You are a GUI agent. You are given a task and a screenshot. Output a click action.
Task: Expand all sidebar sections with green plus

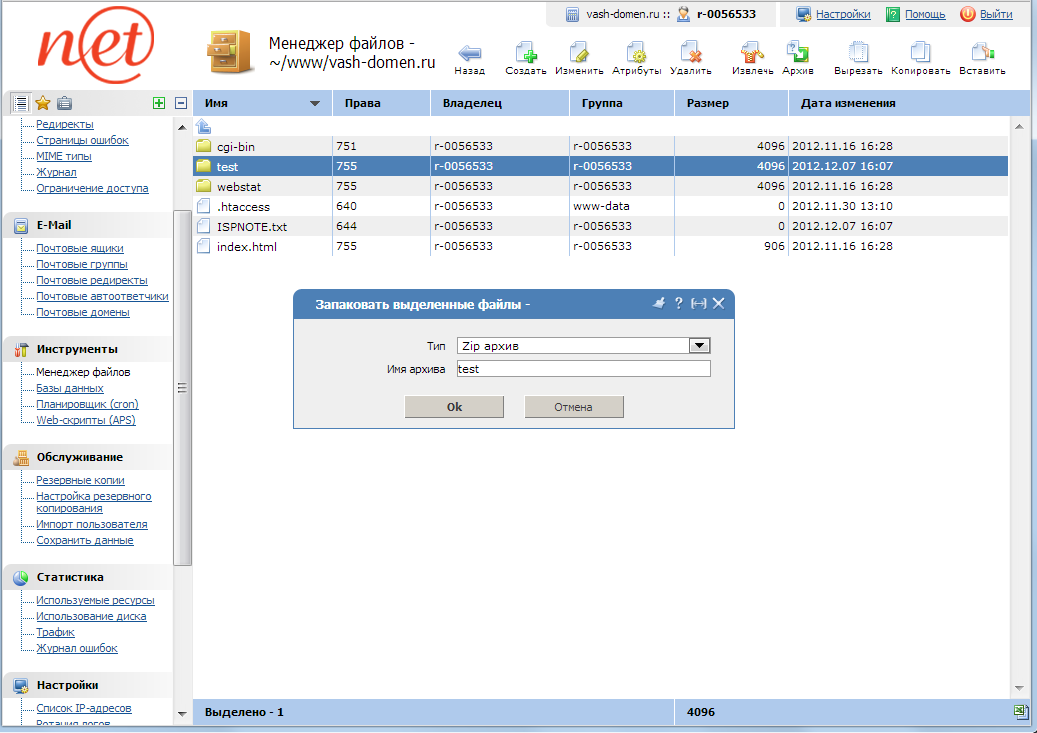159,103
